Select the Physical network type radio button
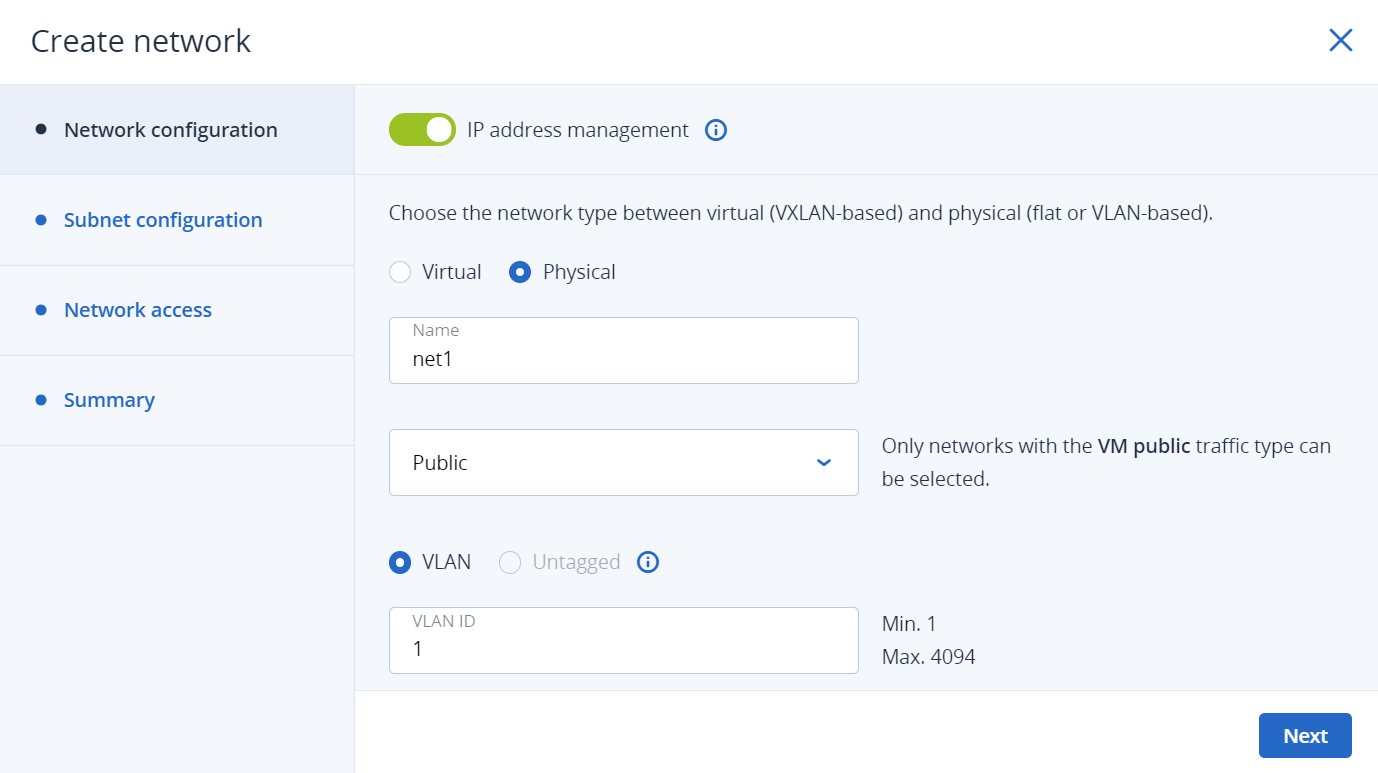The width and height of the screenshot is (1378, 773). coord(520,272)
